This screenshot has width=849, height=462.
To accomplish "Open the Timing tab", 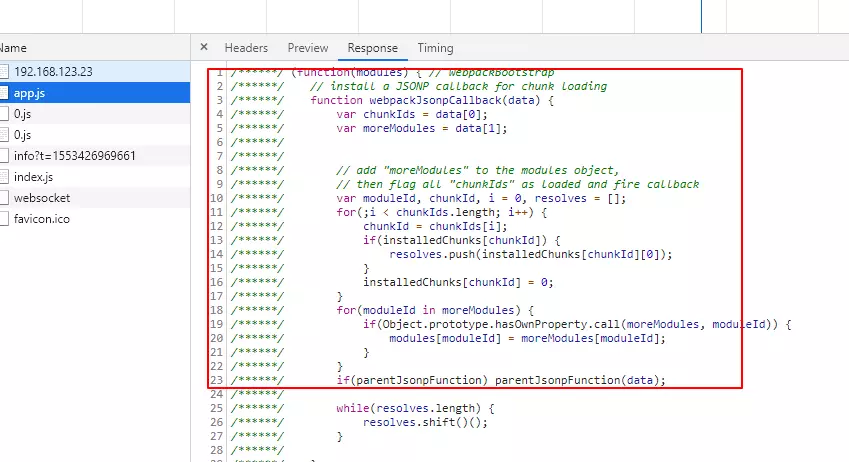I will pos(435,48).
